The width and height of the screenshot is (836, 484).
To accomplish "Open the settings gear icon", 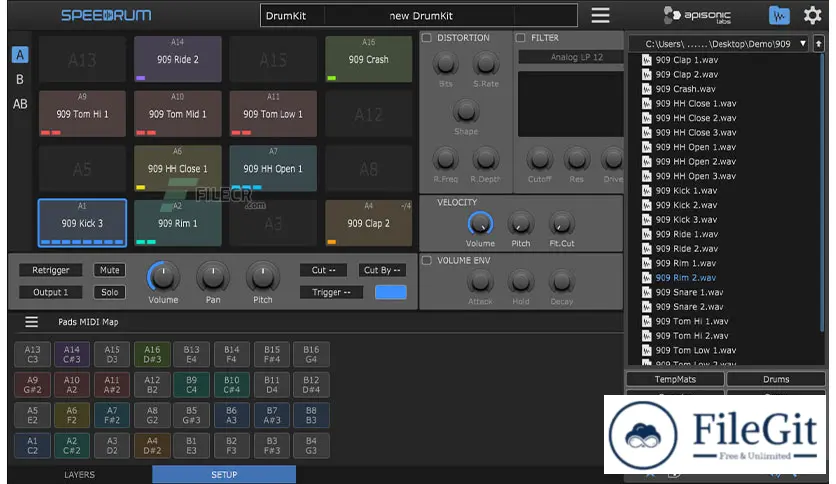I will pyautogui.click(x=812, y=15).
